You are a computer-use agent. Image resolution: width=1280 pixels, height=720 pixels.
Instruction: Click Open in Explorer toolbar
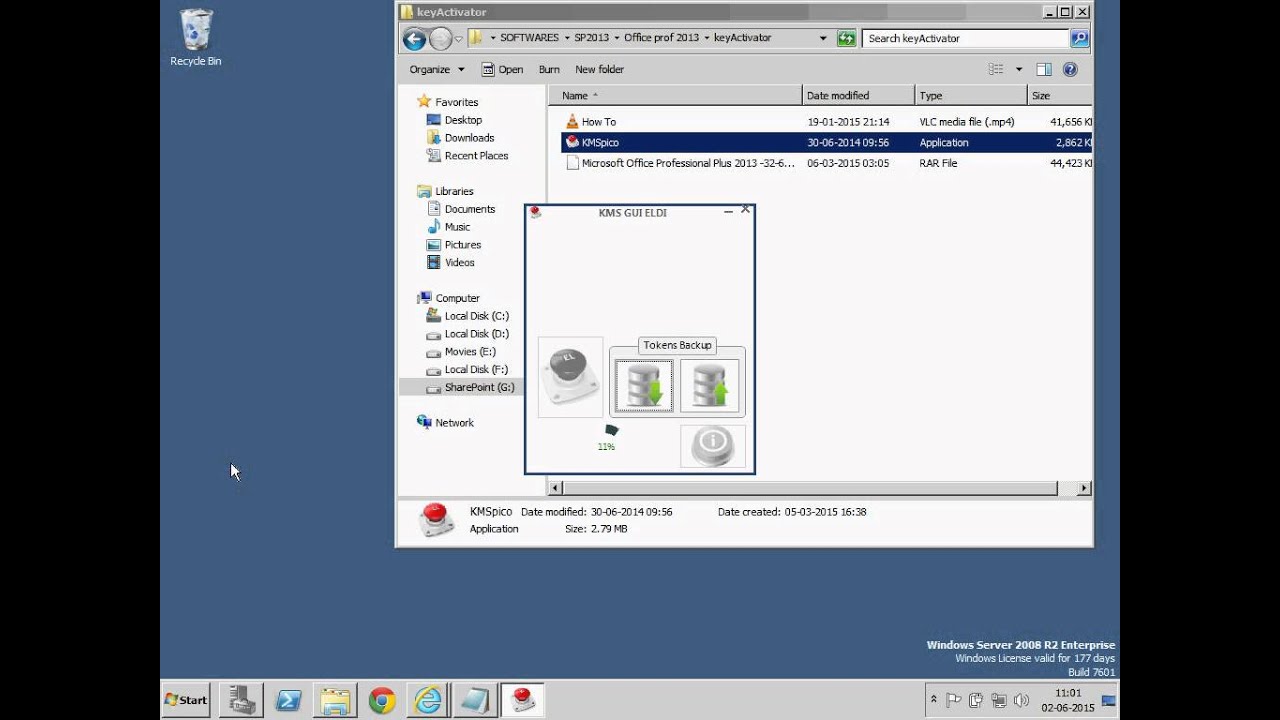pyautogui.click(x=502, y=69)
